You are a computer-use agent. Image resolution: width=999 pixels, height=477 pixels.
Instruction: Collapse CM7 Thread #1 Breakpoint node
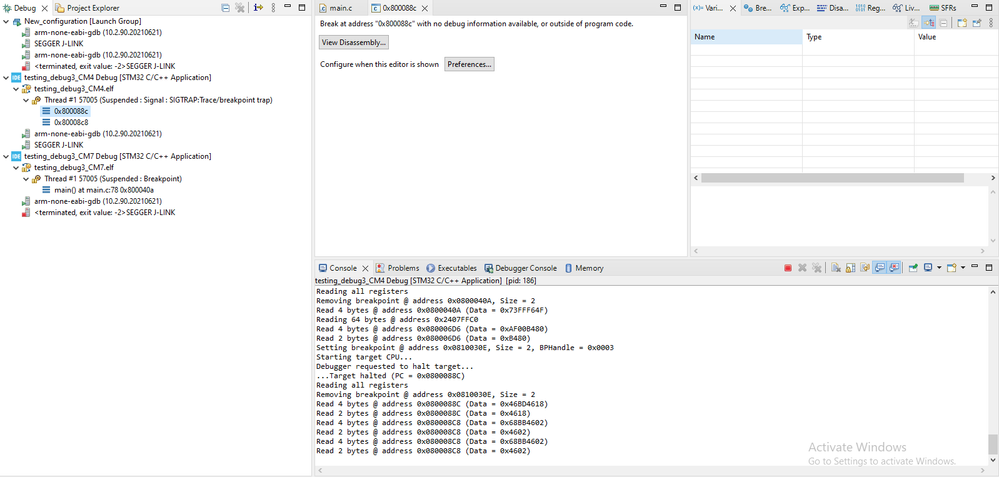pyautogui.click(x=27, y=179)
